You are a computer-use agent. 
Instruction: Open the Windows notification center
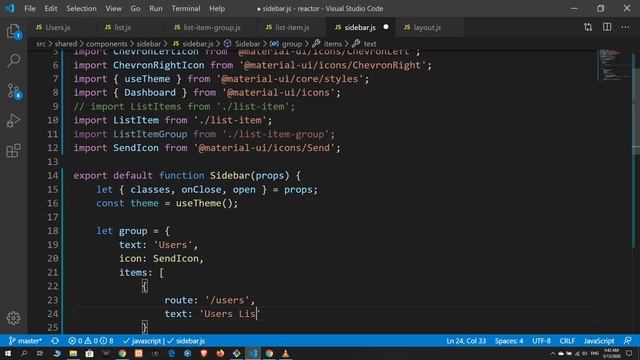[x=629, y=353]
